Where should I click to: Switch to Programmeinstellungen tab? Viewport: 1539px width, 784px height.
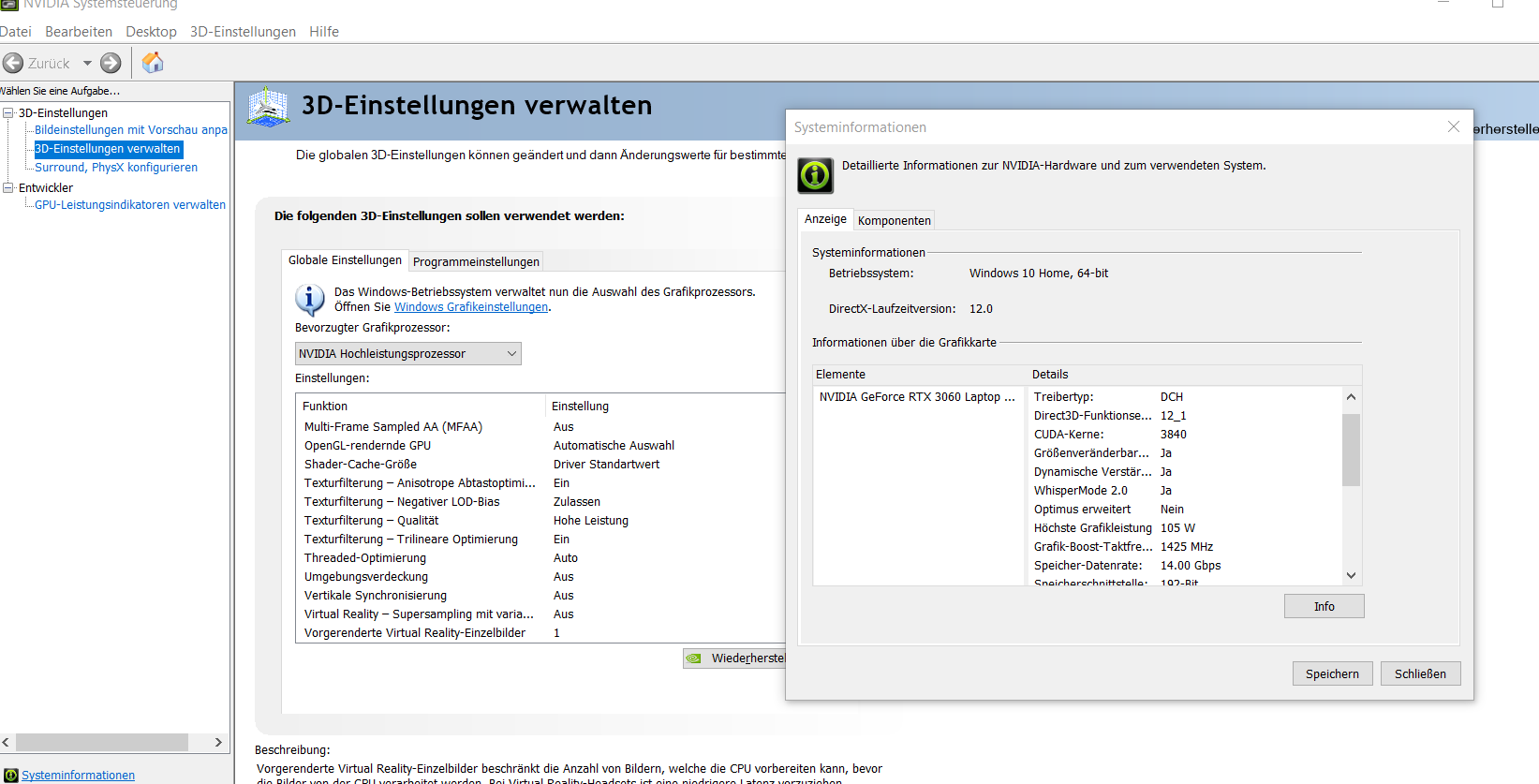point(476,261)
